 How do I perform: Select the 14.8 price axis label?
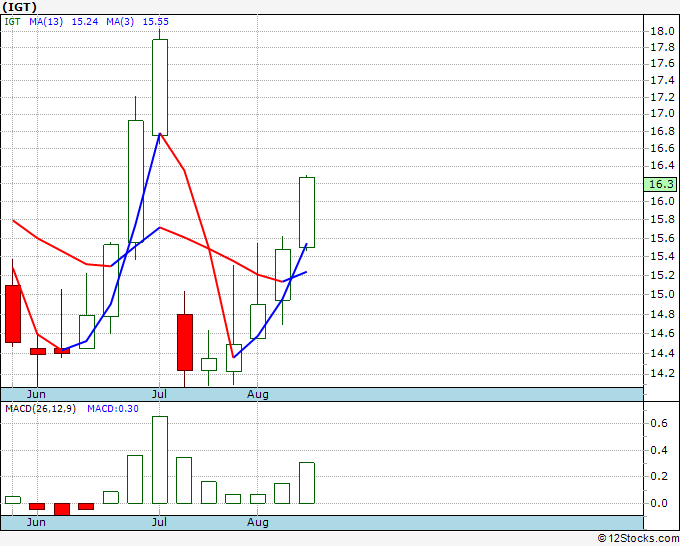coord(662,314)
